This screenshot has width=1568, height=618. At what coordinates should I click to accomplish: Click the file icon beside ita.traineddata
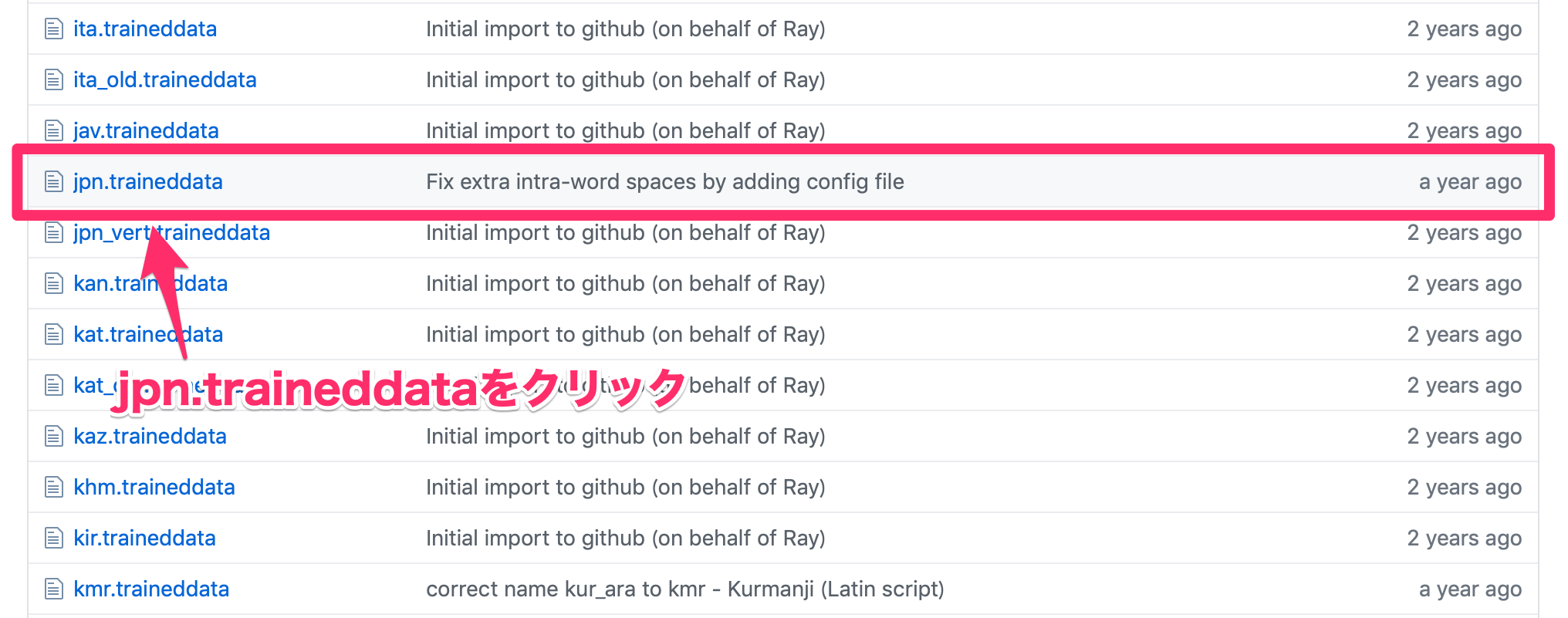coord(53,29)
